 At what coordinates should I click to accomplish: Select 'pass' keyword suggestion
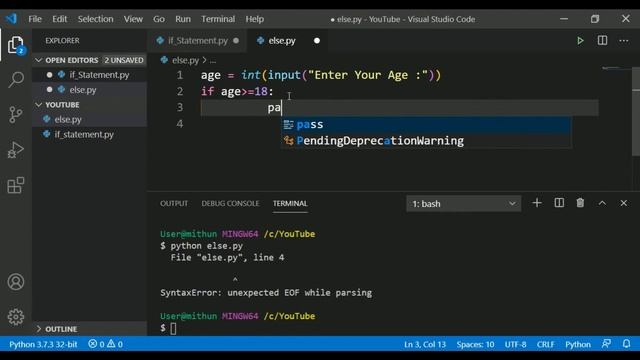tap(426, 124)
